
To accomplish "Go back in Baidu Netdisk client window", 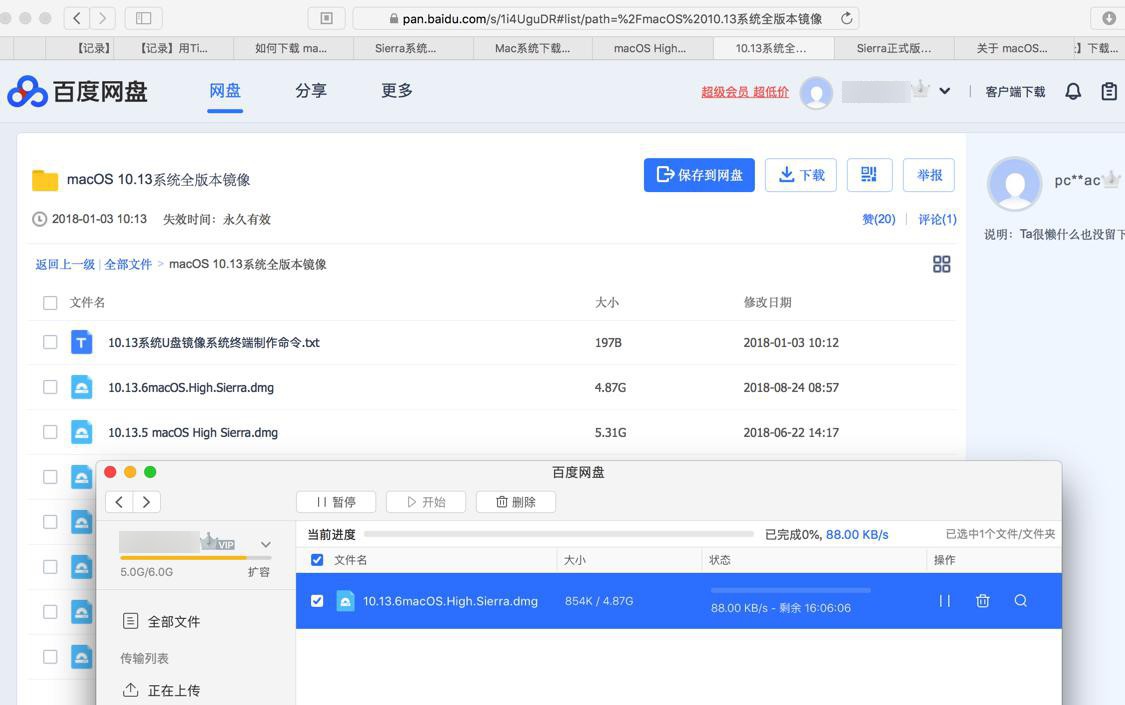I will tap(119, 502).
